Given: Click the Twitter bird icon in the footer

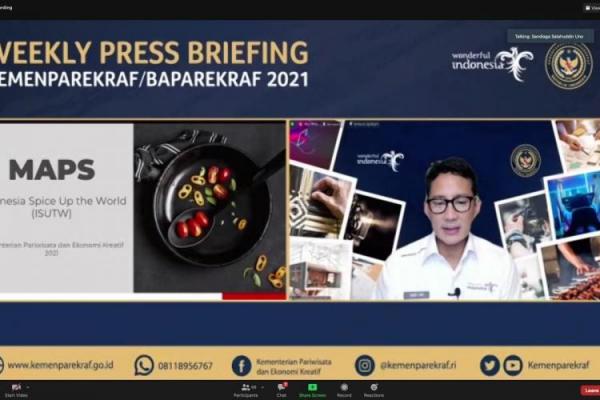Looking at the screenshot, I should (x=489, y=365).
